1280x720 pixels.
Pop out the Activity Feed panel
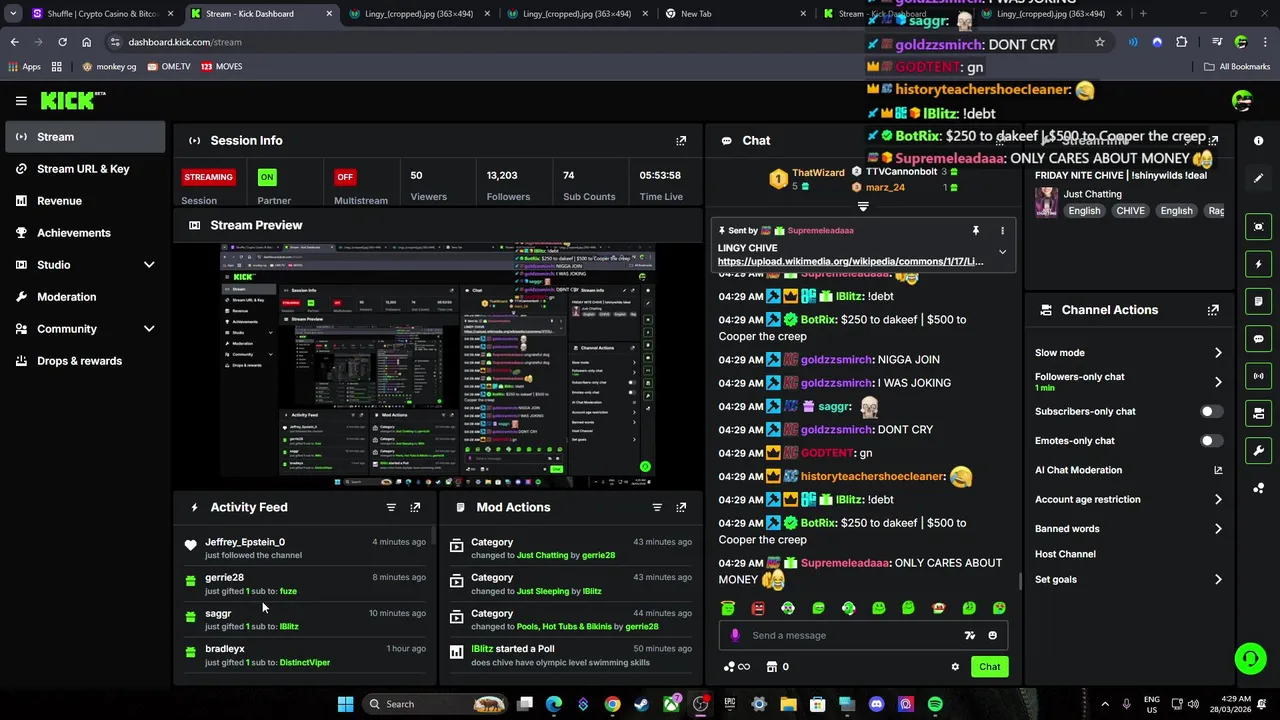click(x=415, y=508)
